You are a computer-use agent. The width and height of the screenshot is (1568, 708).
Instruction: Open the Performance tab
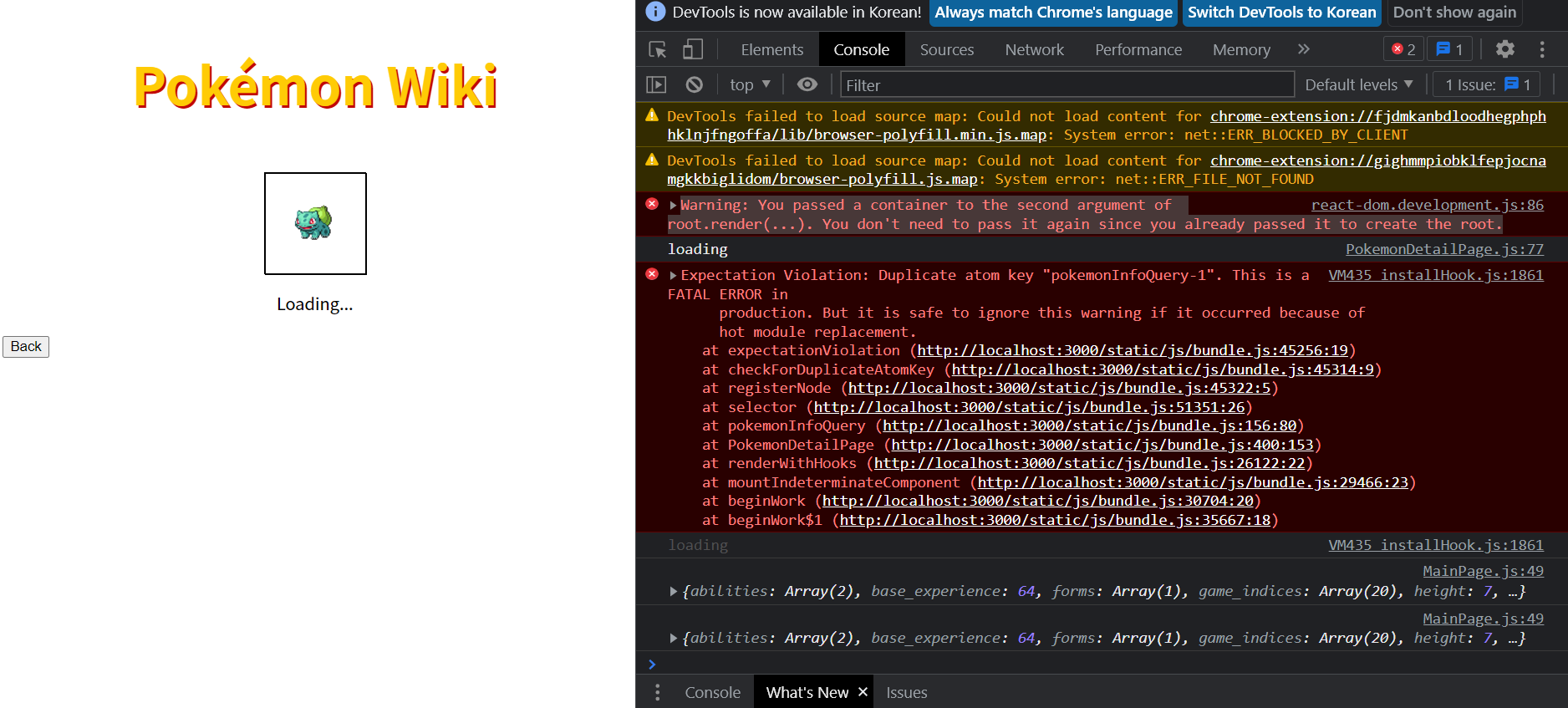click(x=1138, y=49)
